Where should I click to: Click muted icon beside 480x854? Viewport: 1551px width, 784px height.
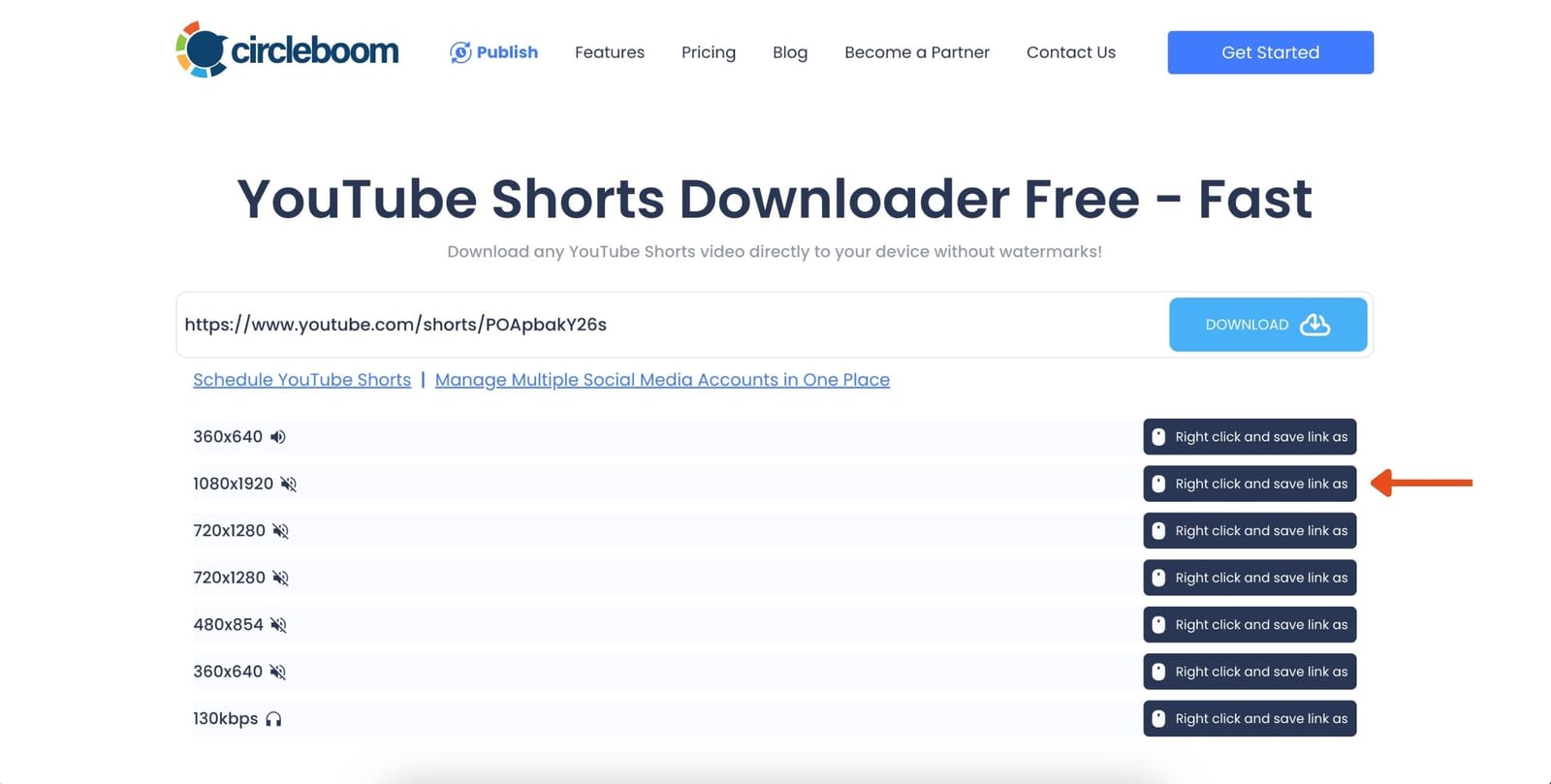click(278, 625)
